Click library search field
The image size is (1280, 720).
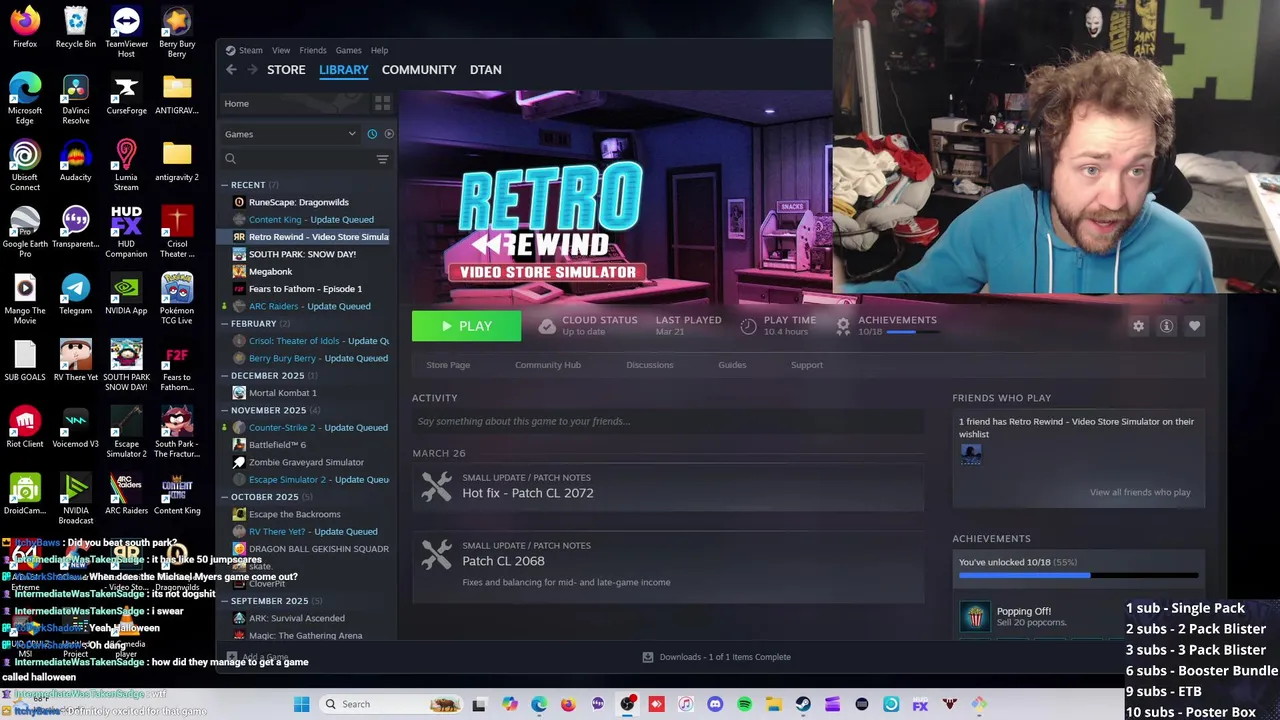click(300, 159)
